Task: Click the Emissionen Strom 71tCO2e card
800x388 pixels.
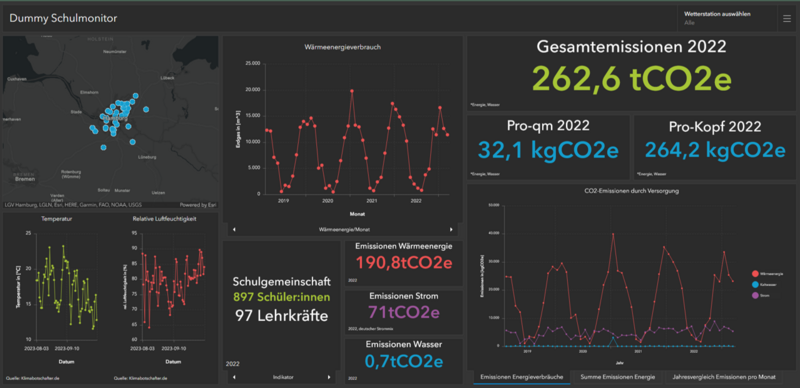Action: click(404, 312)
